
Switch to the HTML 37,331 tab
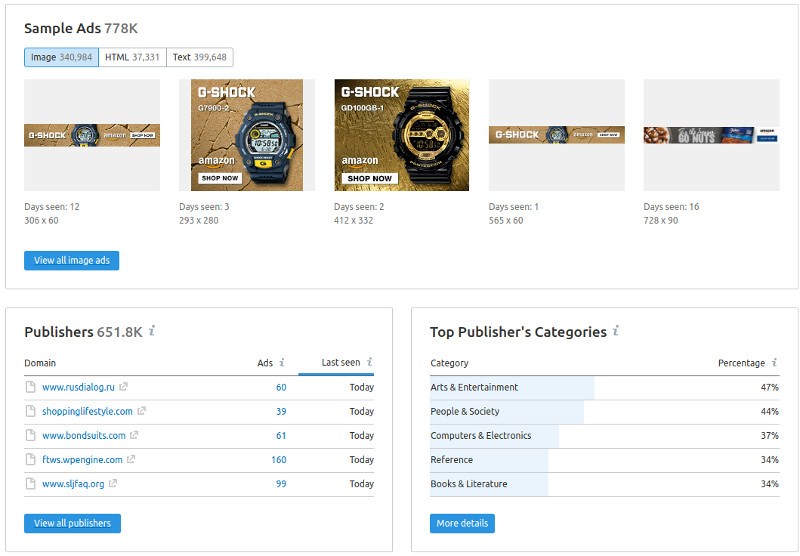tap(132, 57)
